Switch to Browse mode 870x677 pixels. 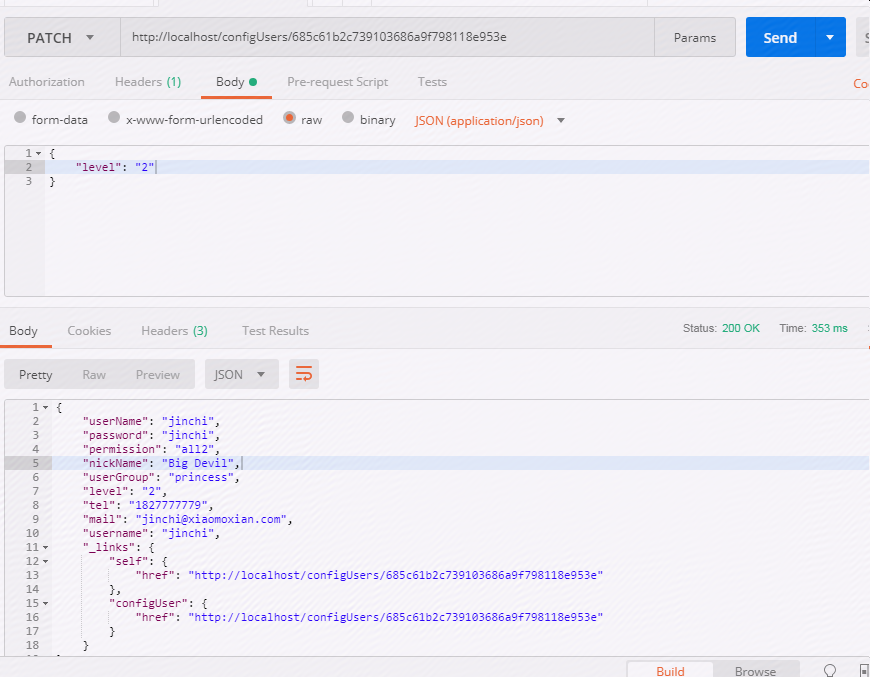coord(755,670)
